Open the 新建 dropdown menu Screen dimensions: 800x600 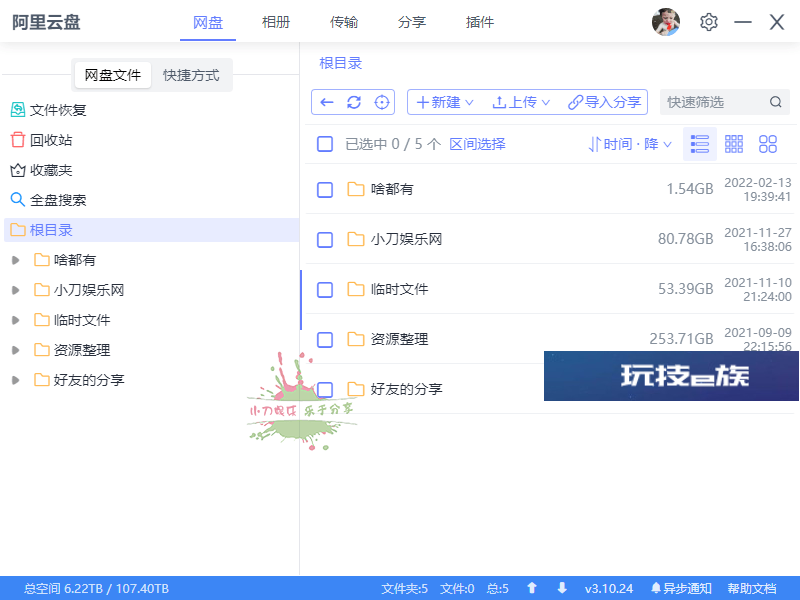[x=445, y=102]
